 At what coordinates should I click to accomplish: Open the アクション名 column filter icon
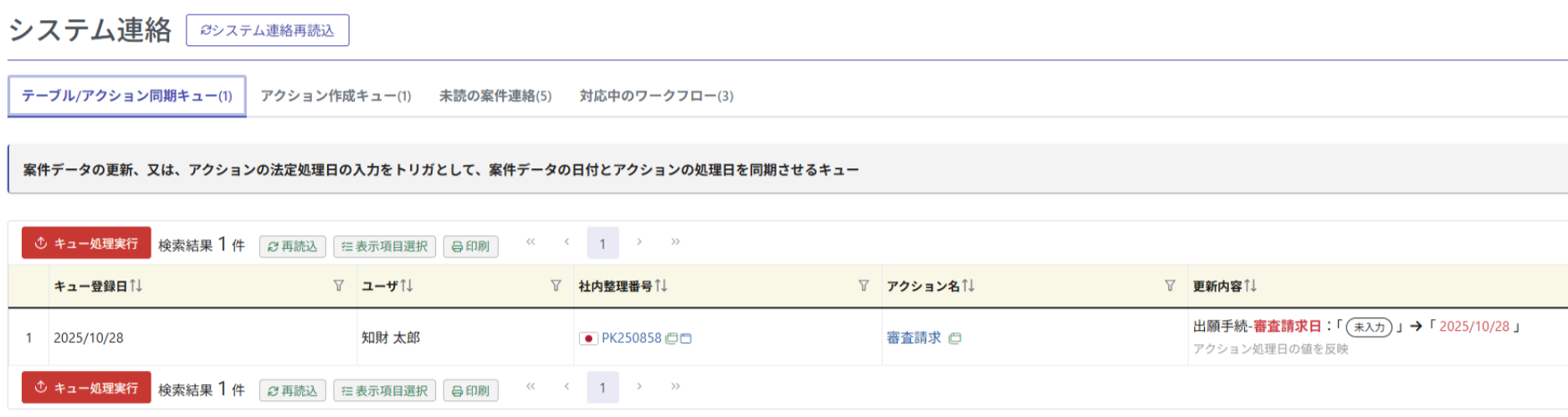click(x=1170, y=286)
